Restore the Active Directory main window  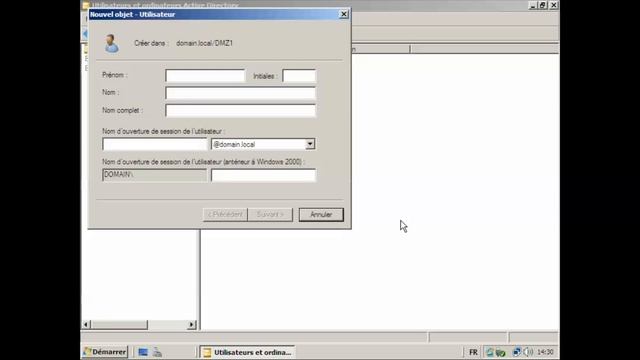pyautogui.click(x=542, y=5)
